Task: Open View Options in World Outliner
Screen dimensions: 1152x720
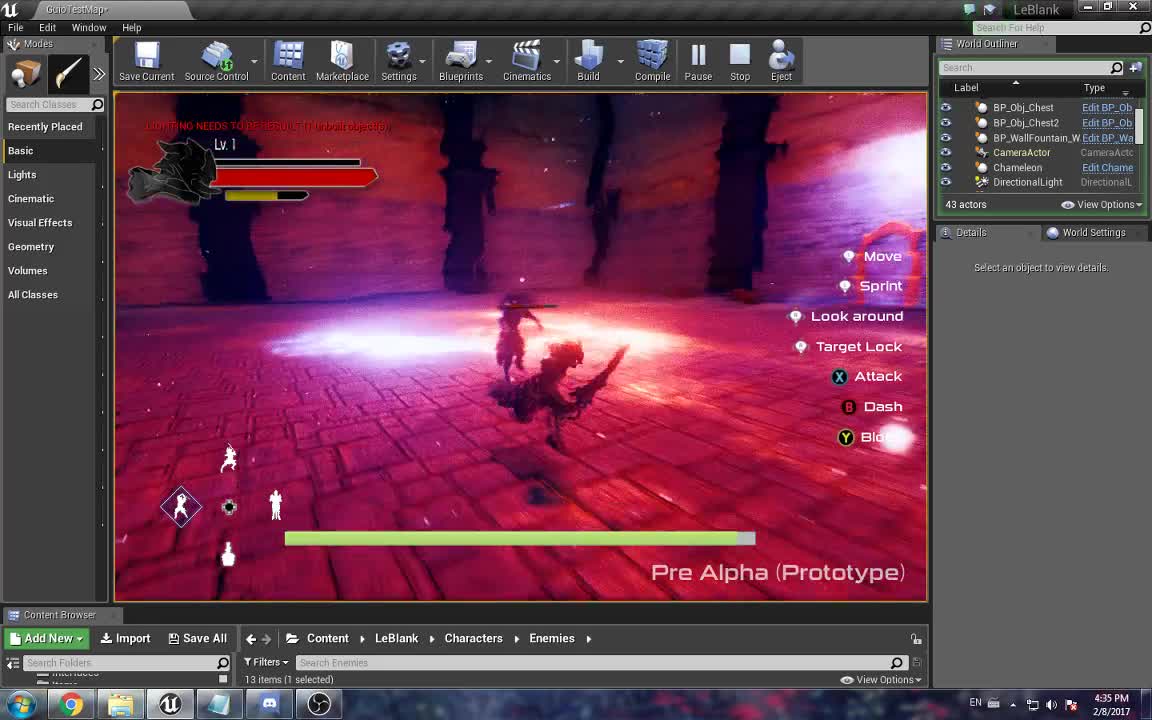Action: pos(1100,204)
